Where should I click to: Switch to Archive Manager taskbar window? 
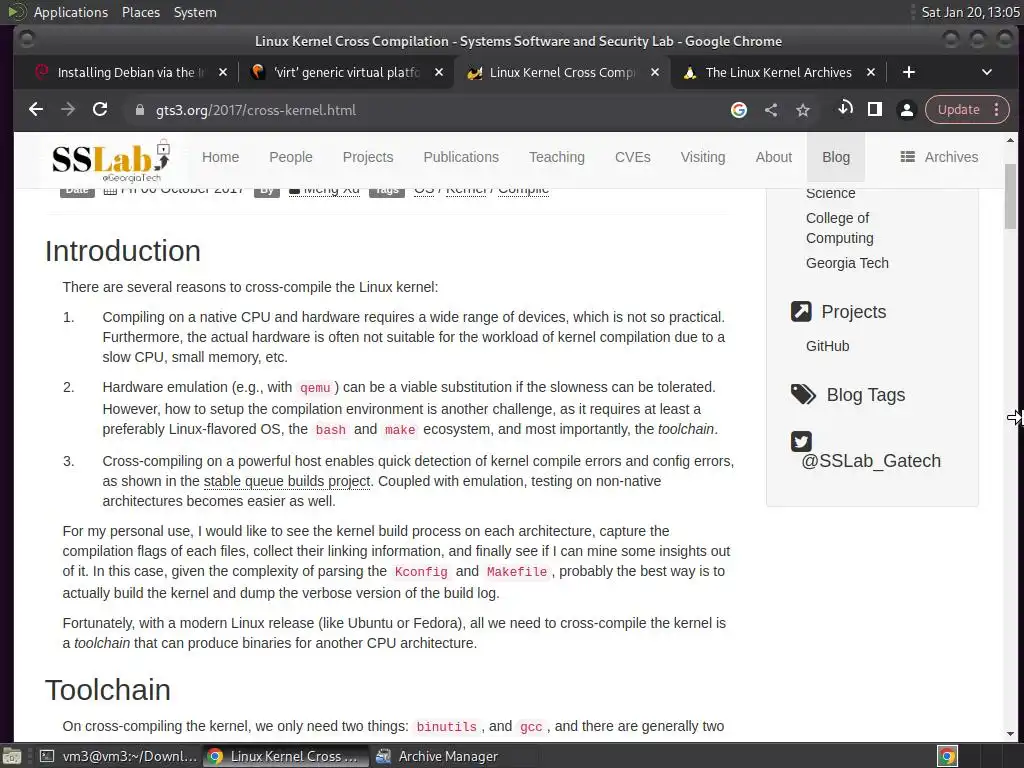click(436, 756)
